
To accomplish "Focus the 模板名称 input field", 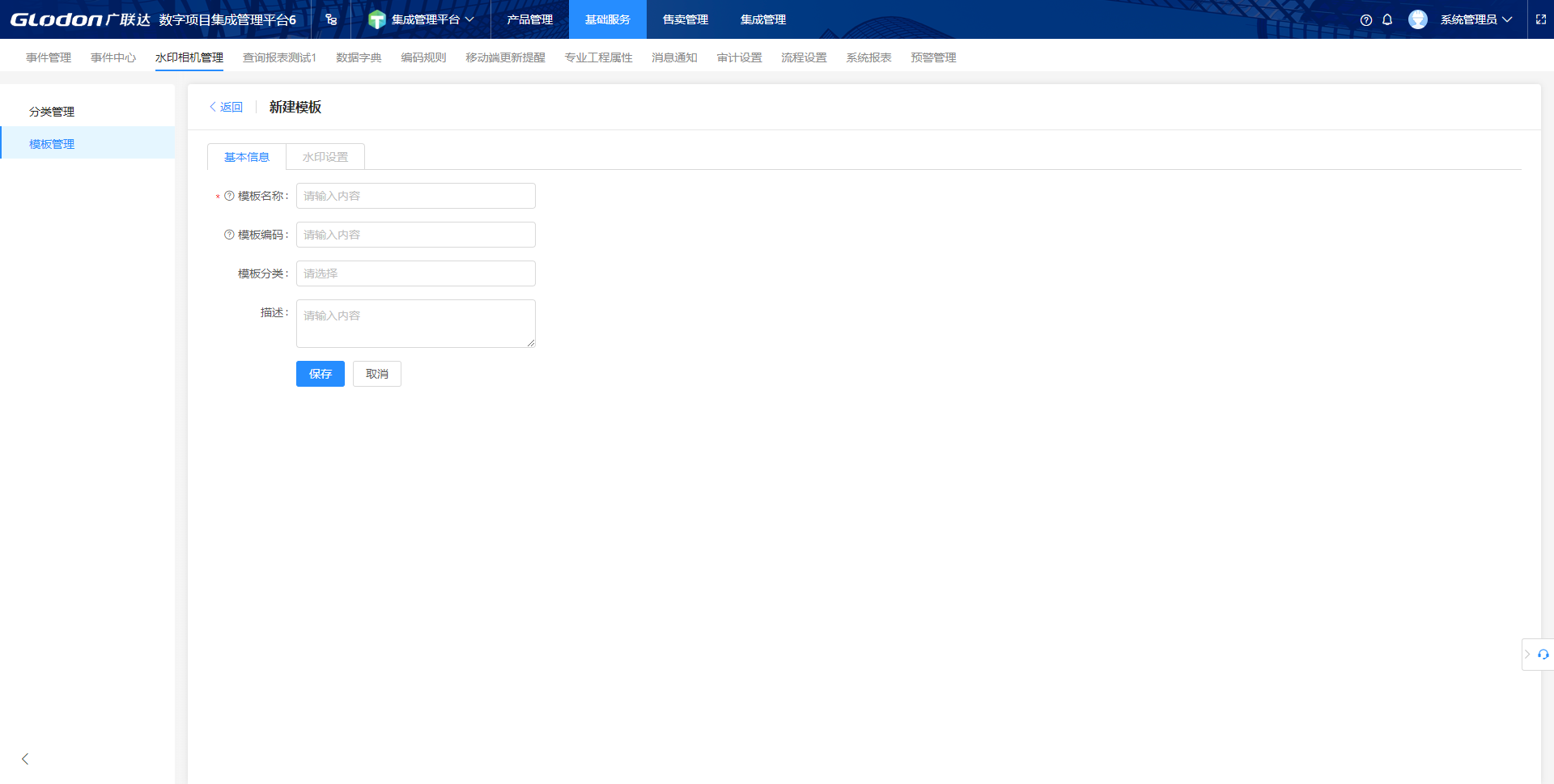I will (415, 196).
